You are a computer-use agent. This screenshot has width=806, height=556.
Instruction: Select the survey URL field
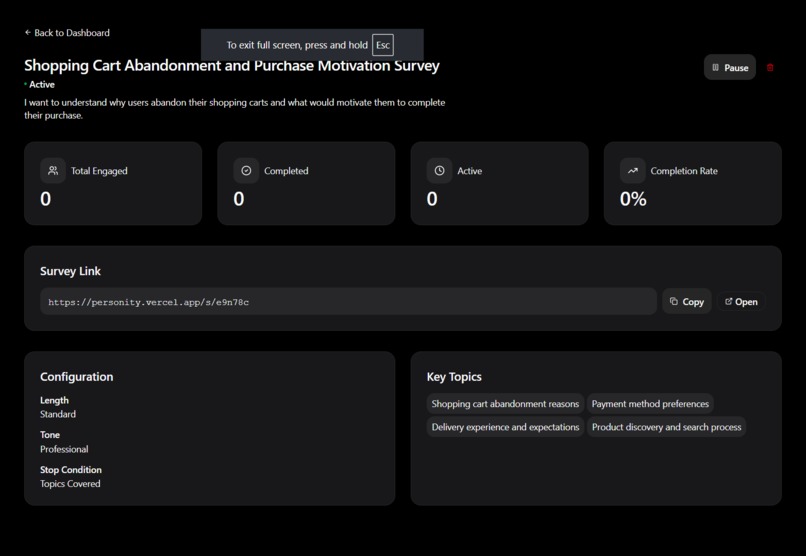pos(348,302)
